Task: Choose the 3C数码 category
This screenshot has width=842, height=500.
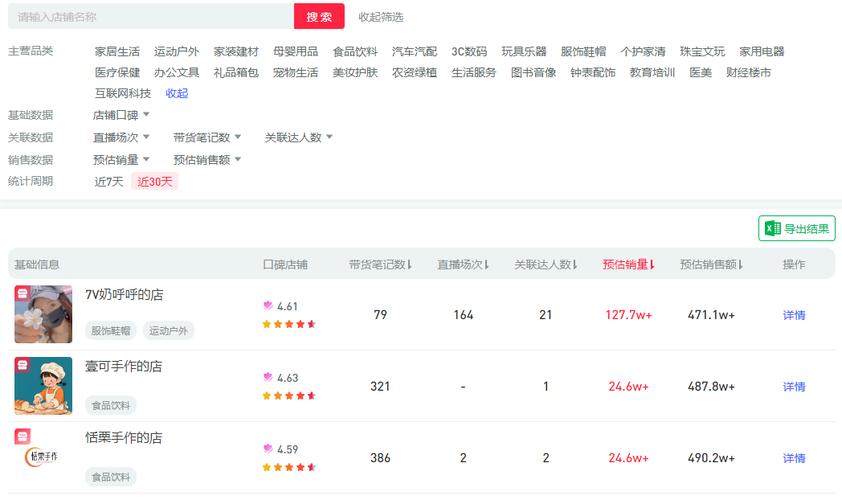Action: 469,51
